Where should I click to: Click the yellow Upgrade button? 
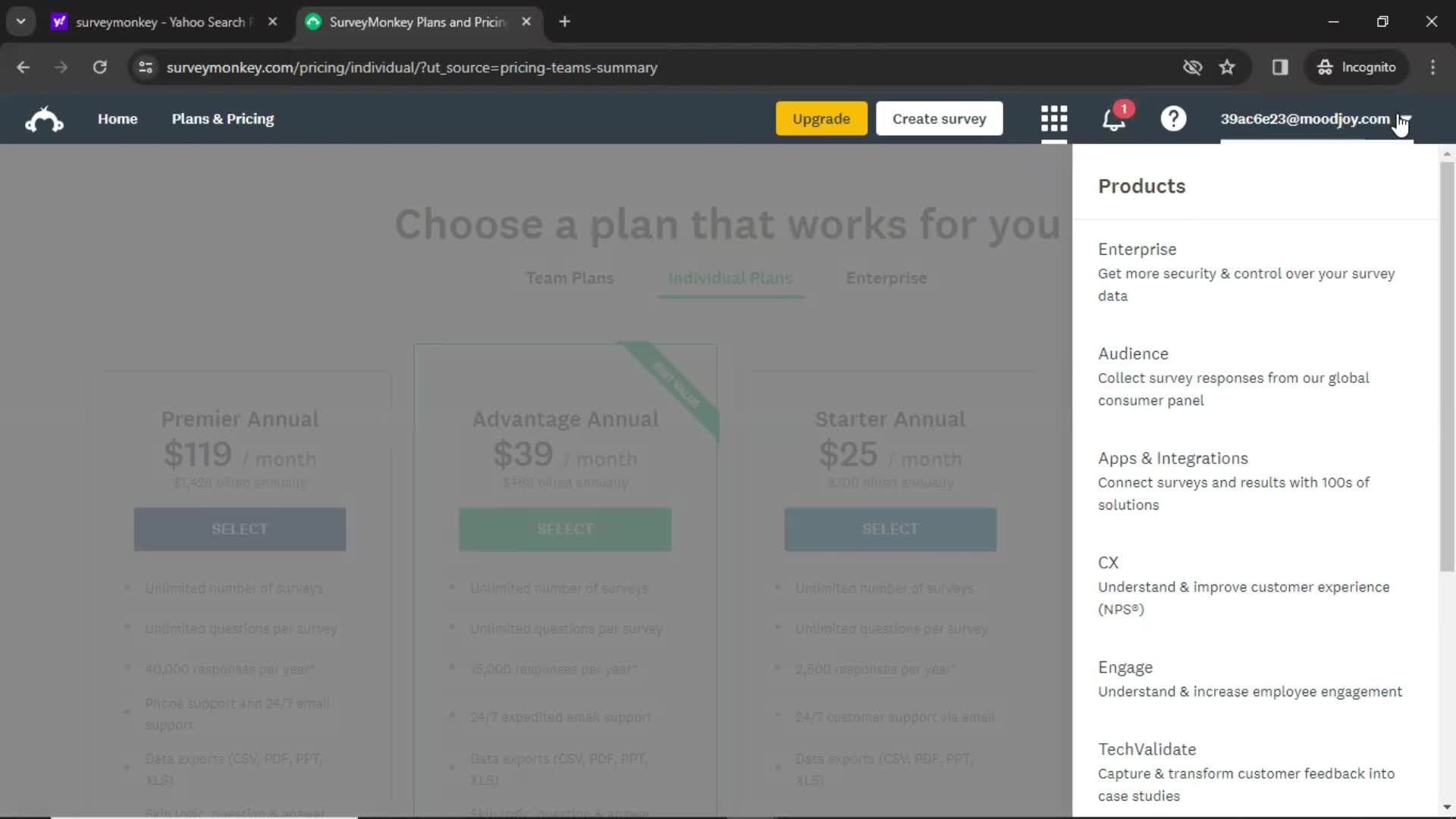pyautogui.click(x=821, y=119)
